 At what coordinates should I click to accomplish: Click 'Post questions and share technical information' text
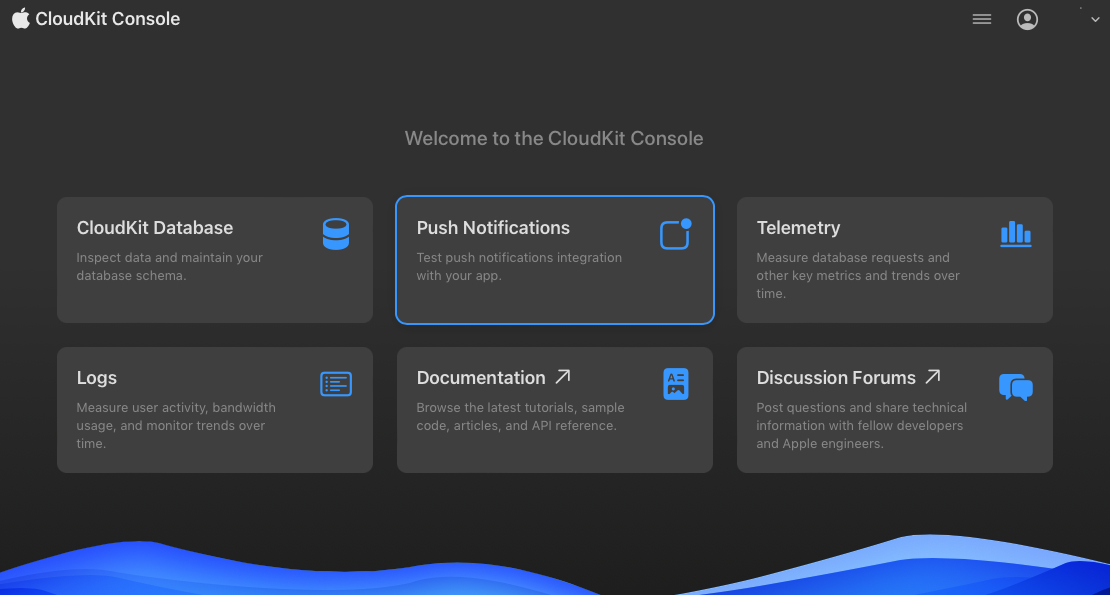coord(862,425)
